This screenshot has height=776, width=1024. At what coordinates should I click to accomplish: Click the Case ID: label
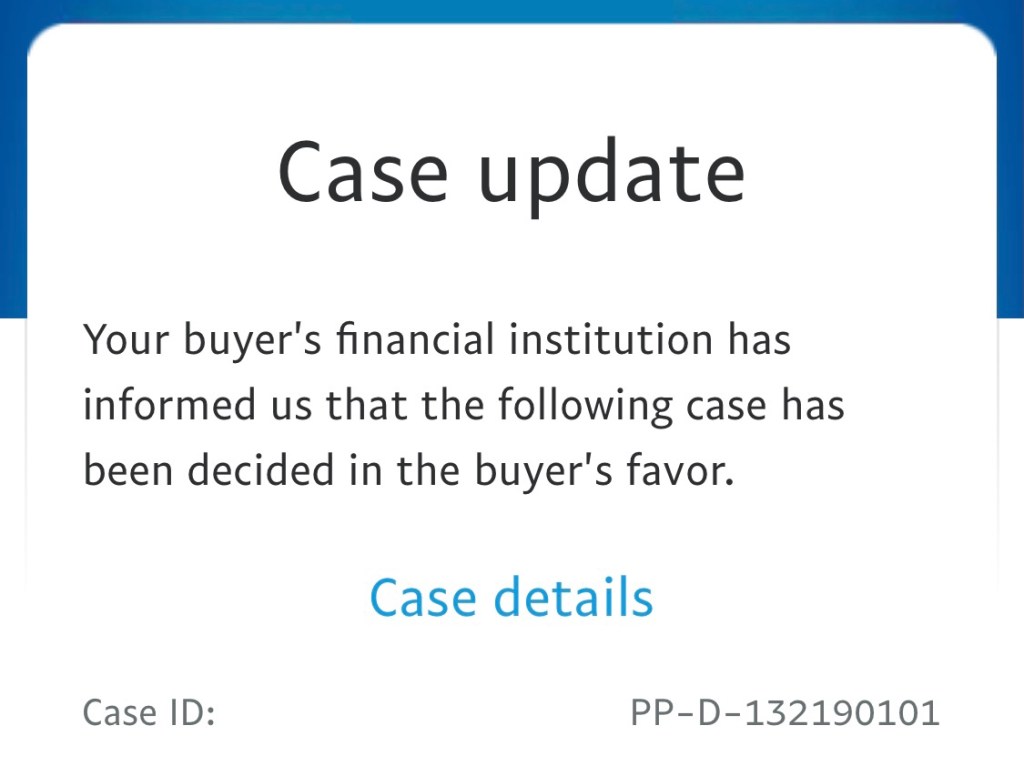click(149, 713)
